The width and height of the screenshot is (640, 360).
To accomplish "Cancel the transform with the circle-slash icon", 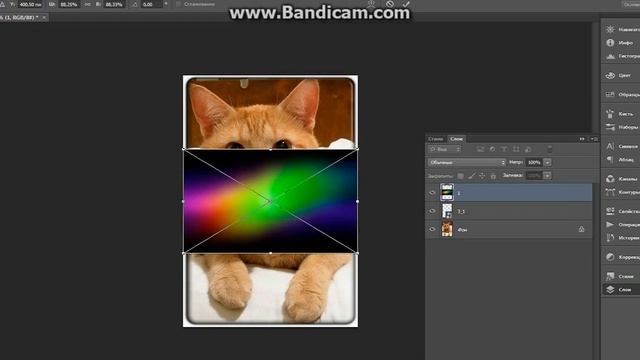I will coord(390,4).
